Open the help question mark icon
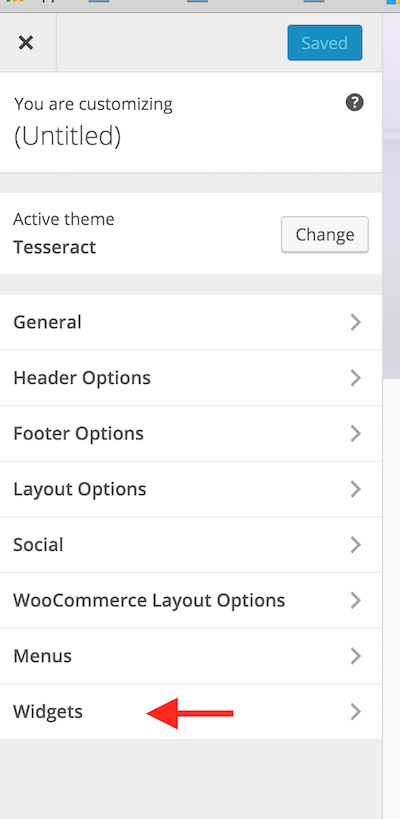The height and width of the screenshot is (819, 400). tap(355, 102)
